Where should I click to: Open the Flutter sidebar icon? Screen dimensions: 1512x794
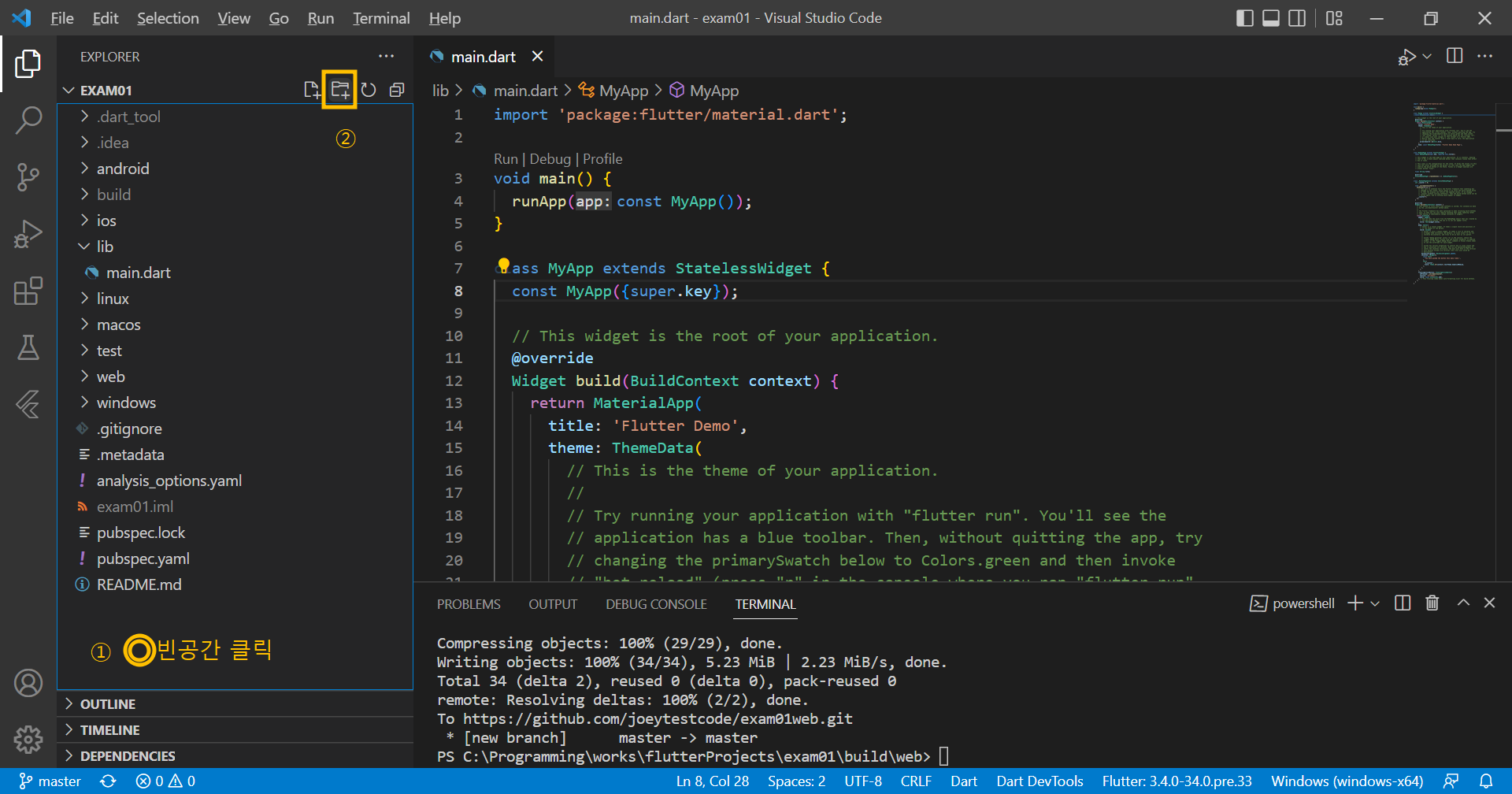click(28, 404)
